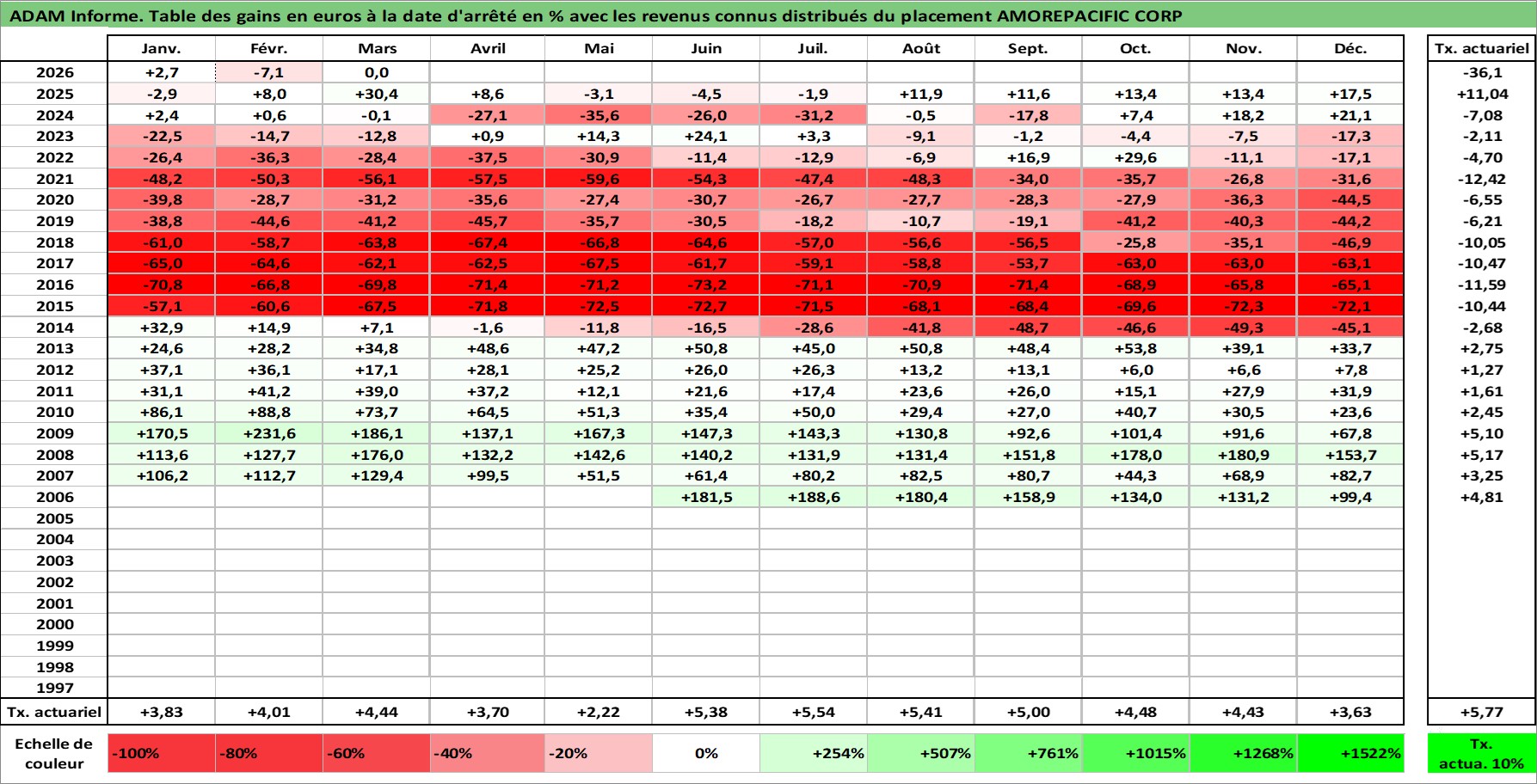The image size is (1537, 784).
Task: Select the +30,4 cell for March 2025
Action: click(376, 94)
